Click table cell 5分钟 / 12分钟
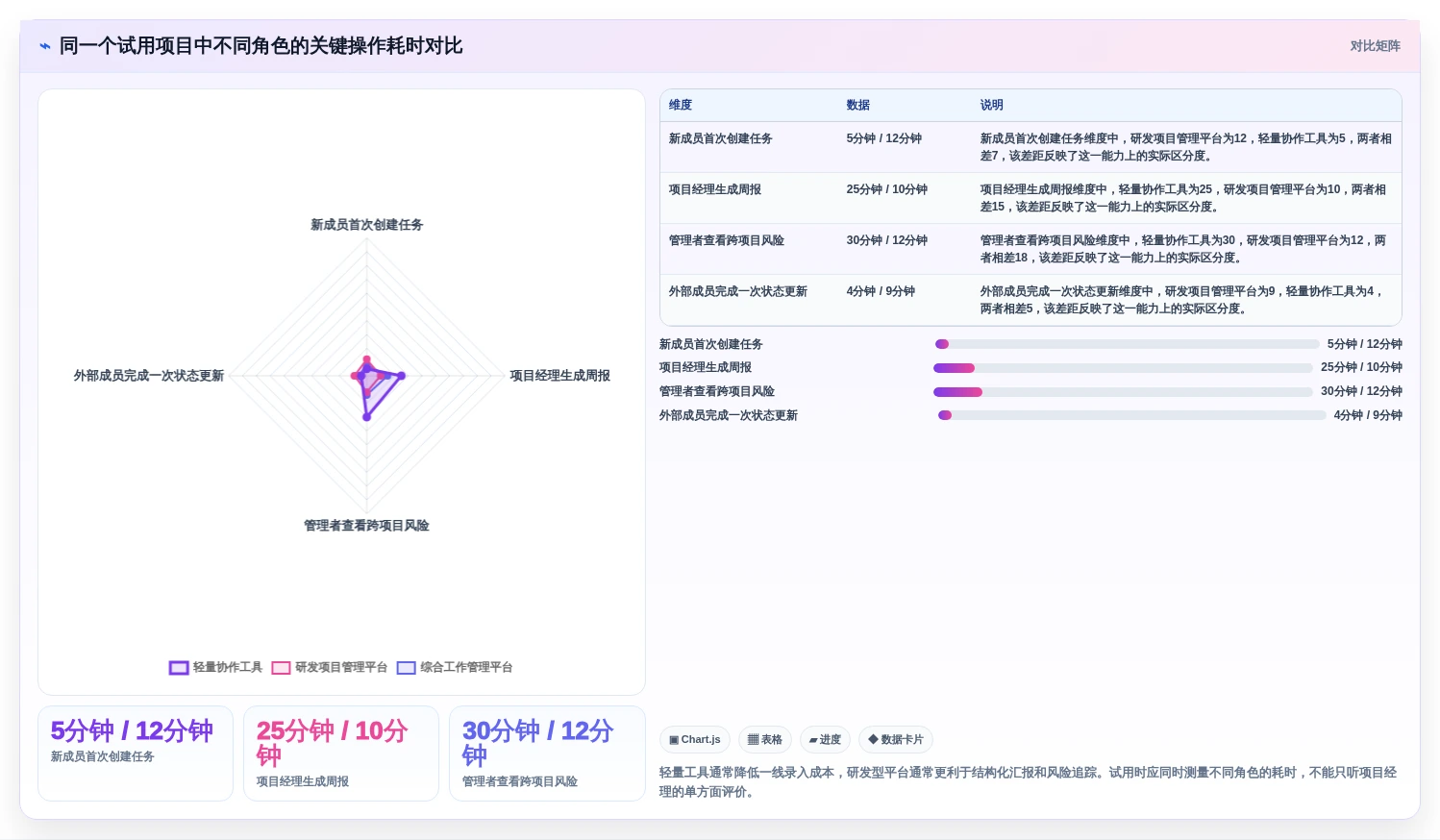 coord(884,138)
